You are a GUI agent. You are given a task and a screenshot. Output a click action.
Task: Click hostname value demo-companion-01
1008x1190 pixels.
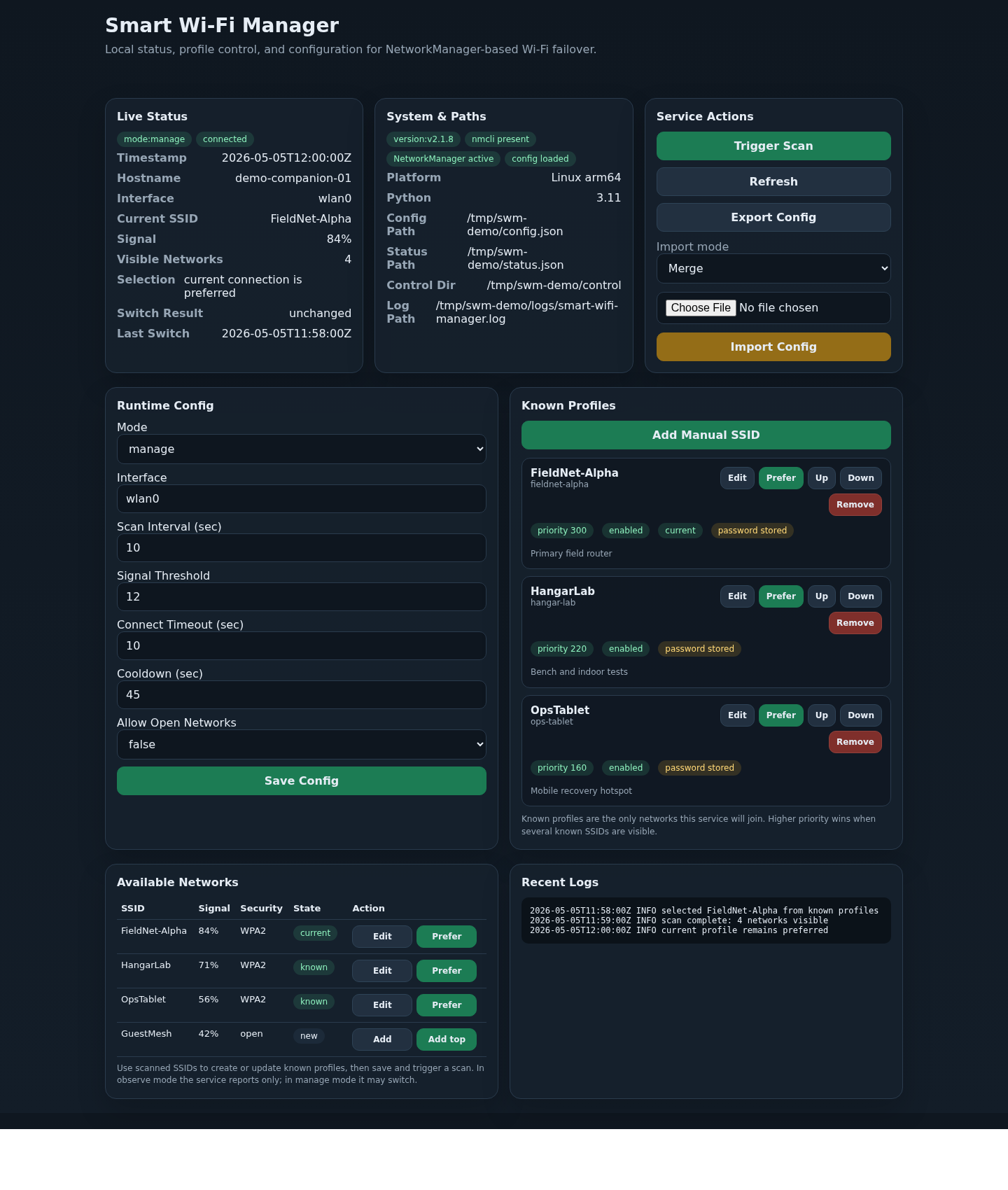click(x=293, y=178)
